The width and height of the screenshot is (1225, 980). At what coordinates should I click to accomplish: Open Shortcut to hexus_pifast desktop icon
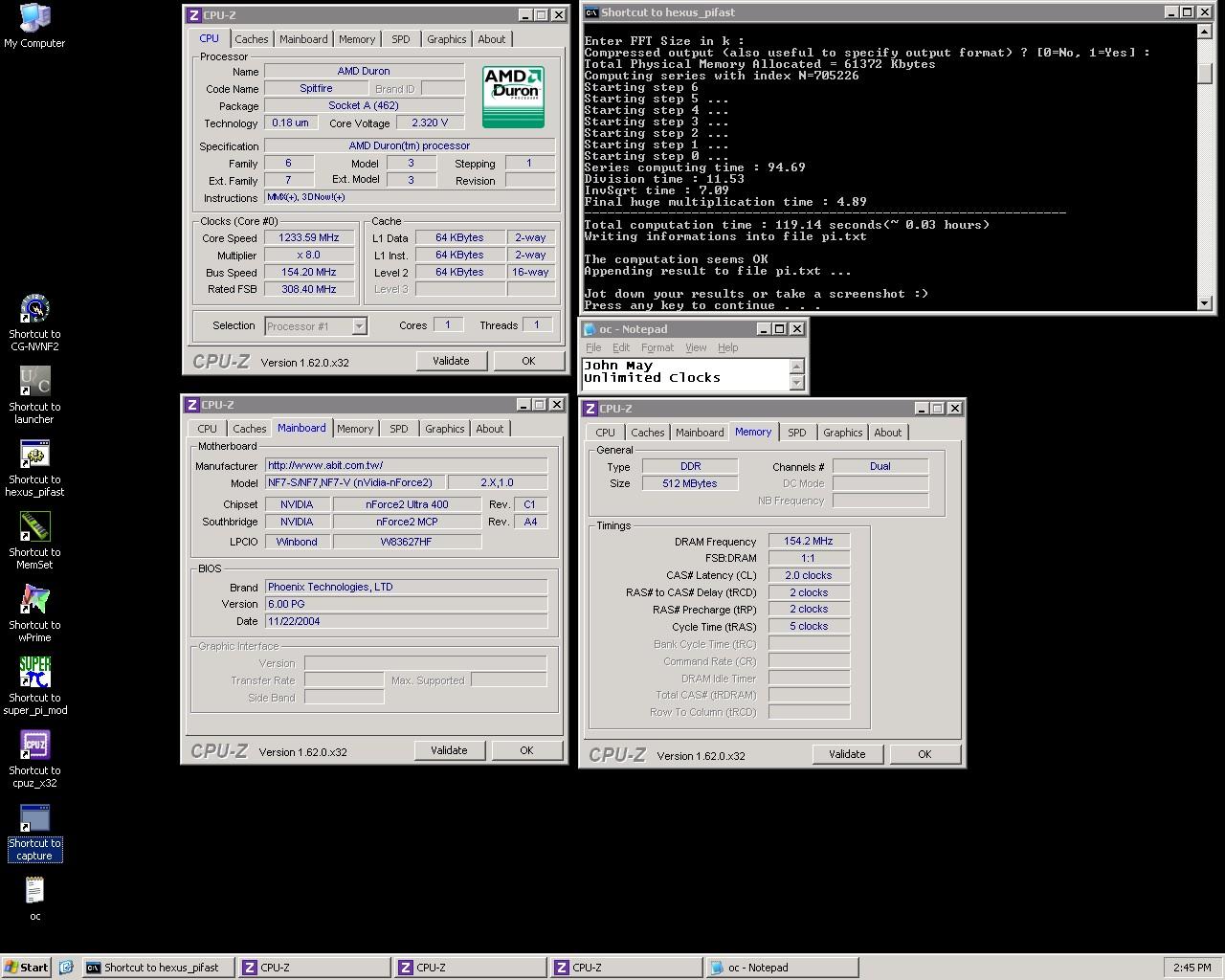point(34,468)
